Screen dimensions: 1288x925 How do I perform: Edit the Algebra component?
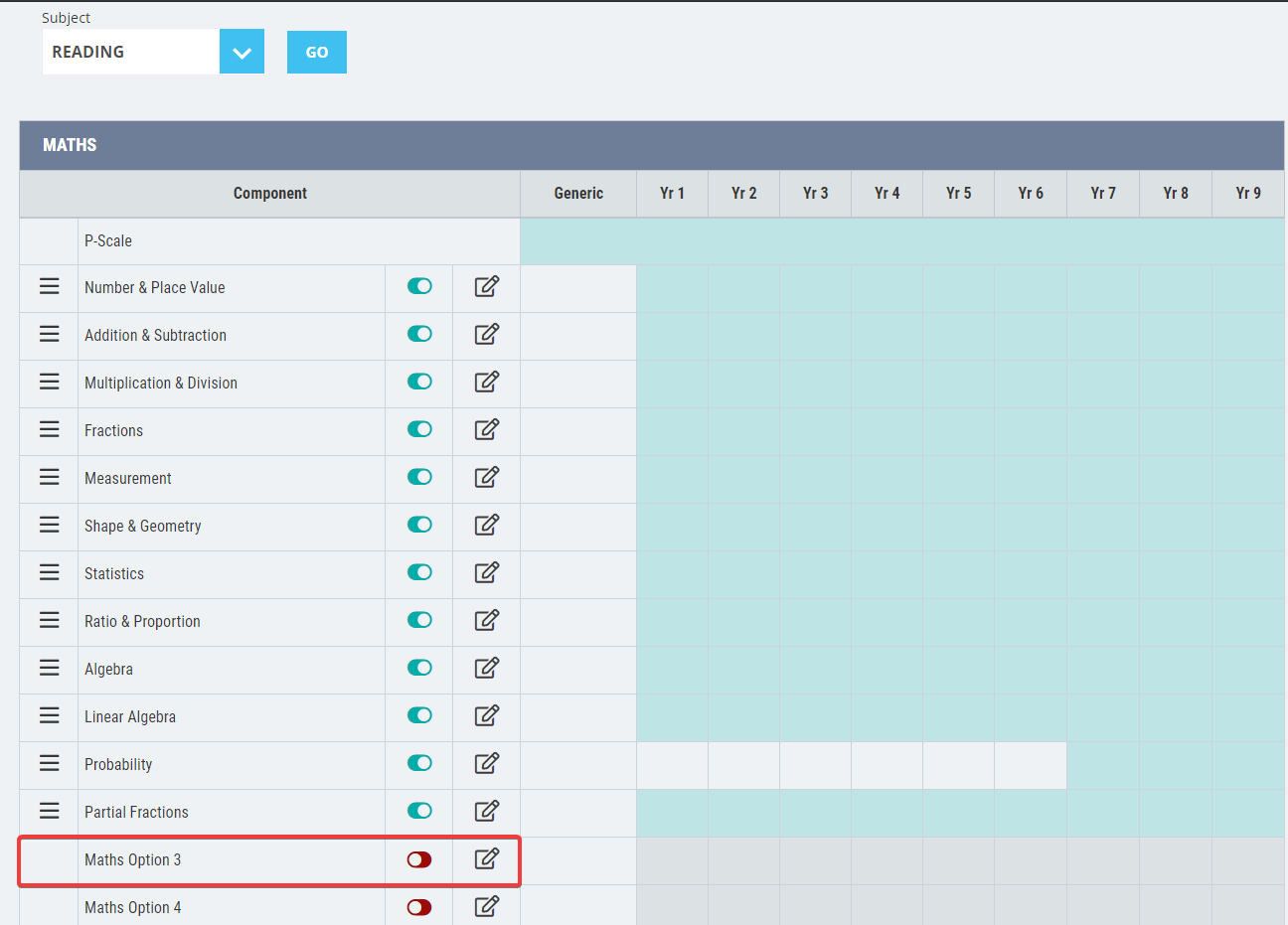click(486, 669)
